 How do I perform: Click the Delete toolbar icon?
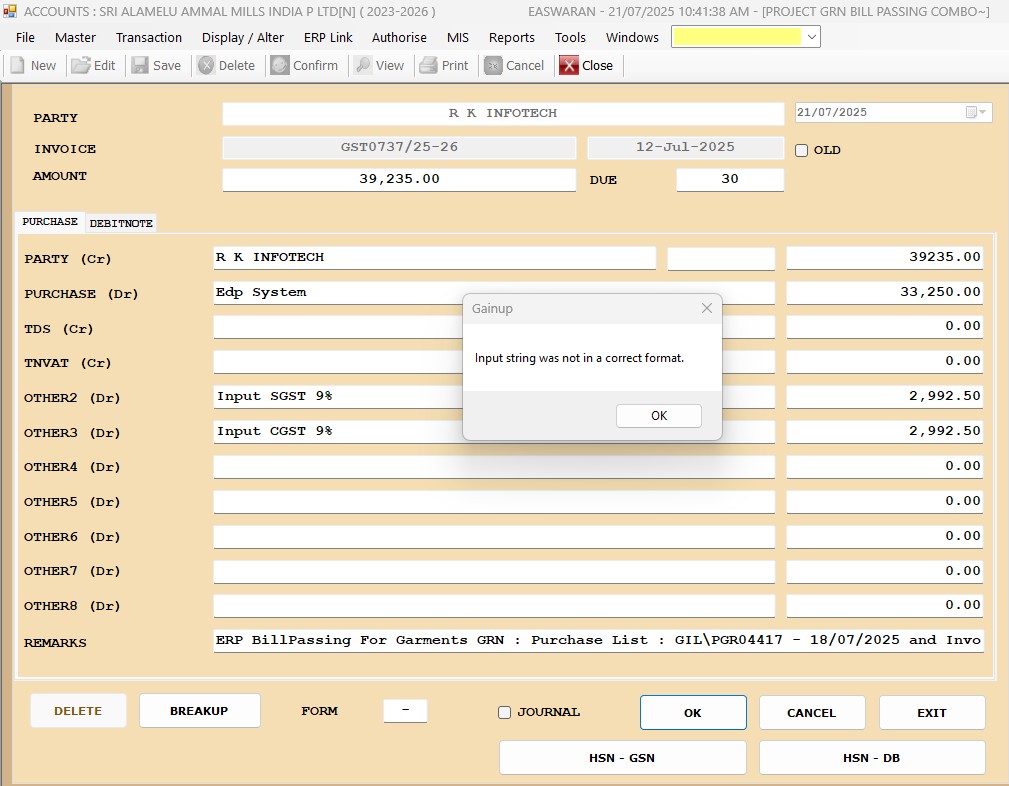(206, 65)
